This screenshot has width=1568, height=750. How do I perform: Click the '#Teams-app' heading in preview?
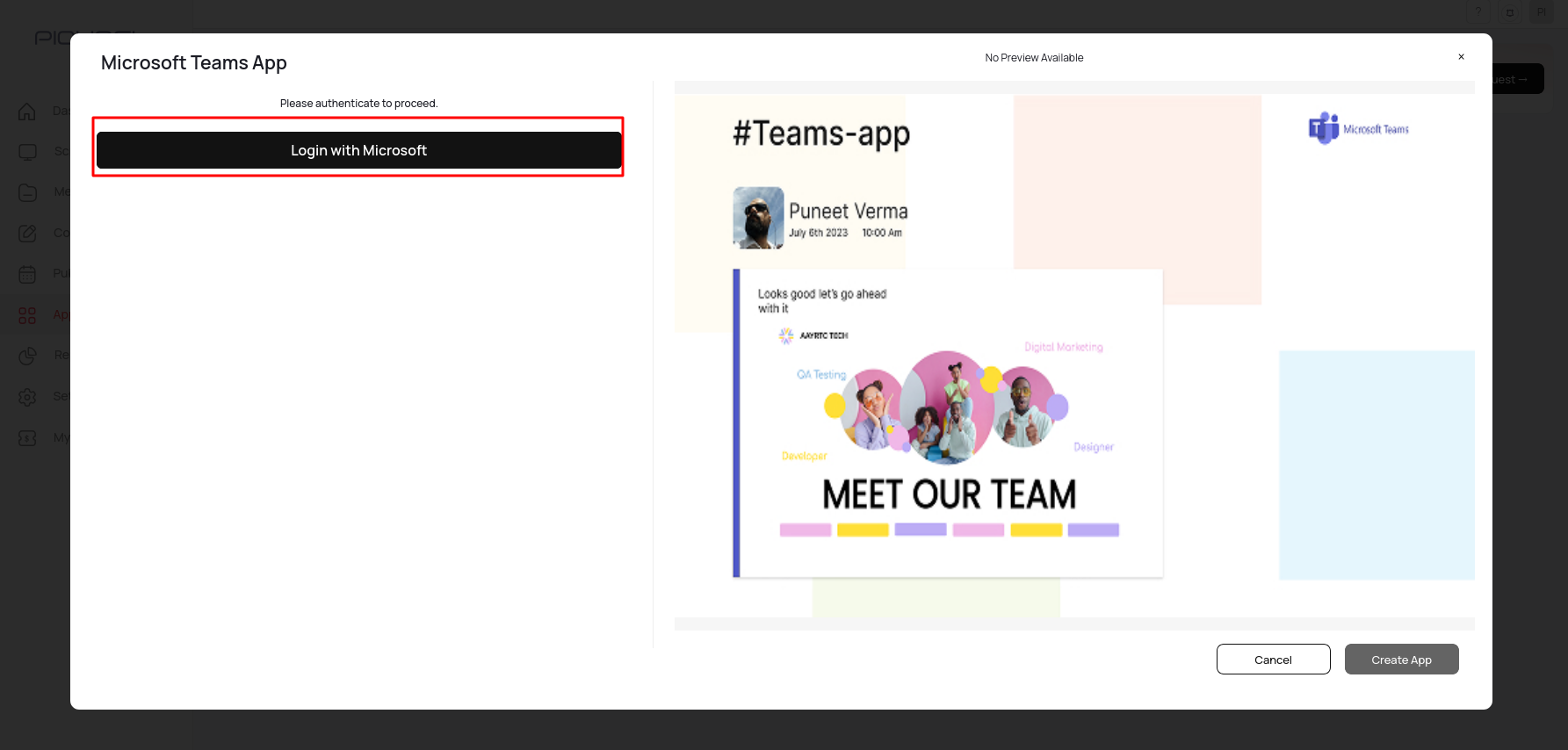pos(821,133)
